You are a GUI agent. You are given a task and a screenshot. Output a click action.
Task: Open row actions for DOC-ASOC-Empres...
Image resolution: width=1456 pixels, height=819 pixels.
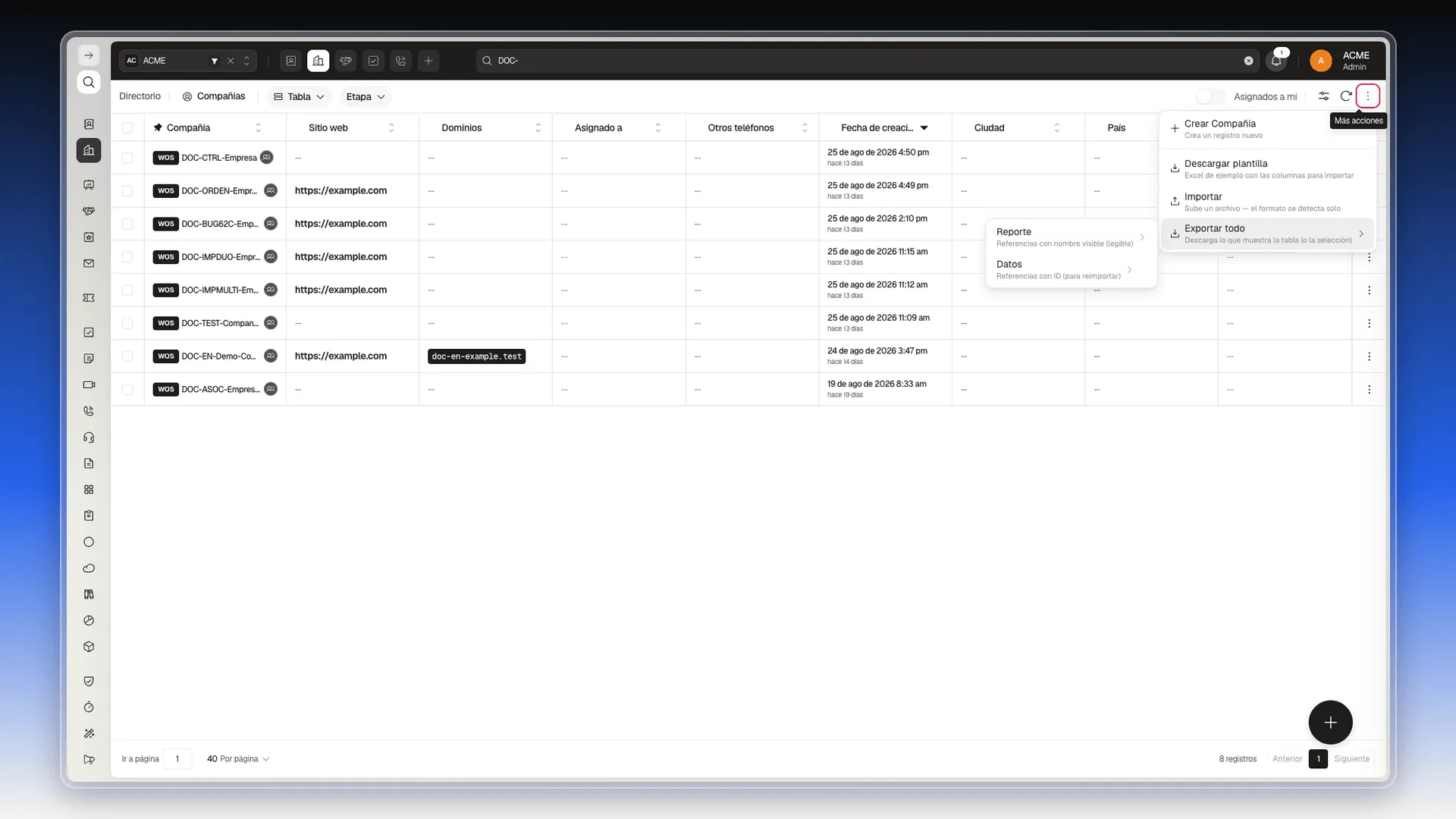(x=1369, y=389)
